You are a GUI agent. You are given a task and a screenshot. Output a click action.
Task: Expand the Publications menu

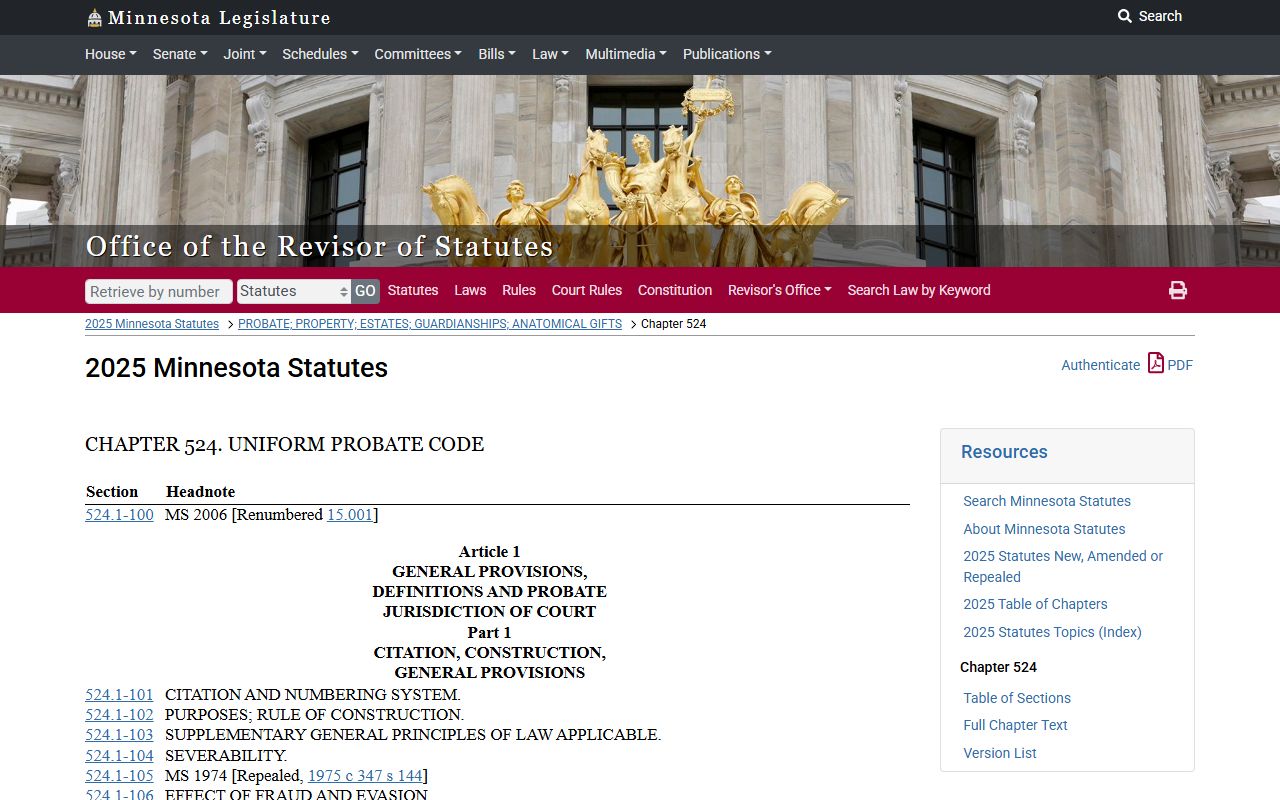(x=727, y=54)
